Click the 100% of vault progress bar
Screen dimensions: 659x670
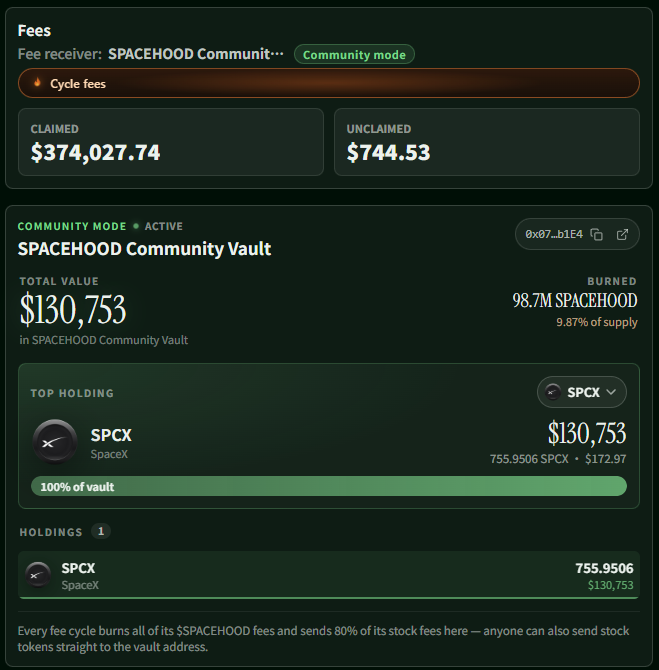coord(329,487)
